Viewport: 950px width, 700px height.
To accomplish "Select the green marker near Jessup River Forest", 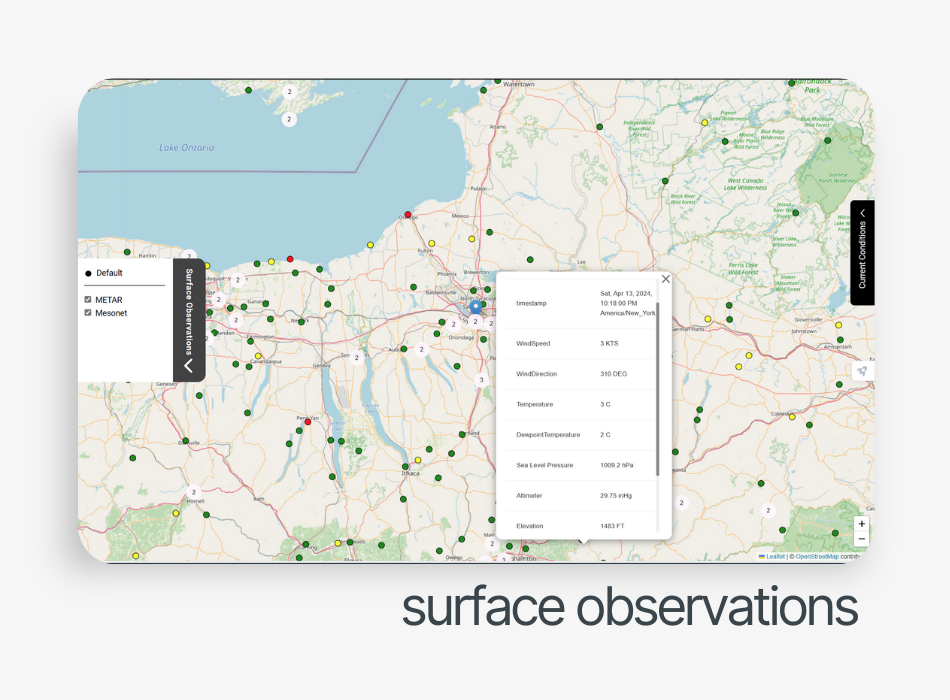I will [796, 213].
